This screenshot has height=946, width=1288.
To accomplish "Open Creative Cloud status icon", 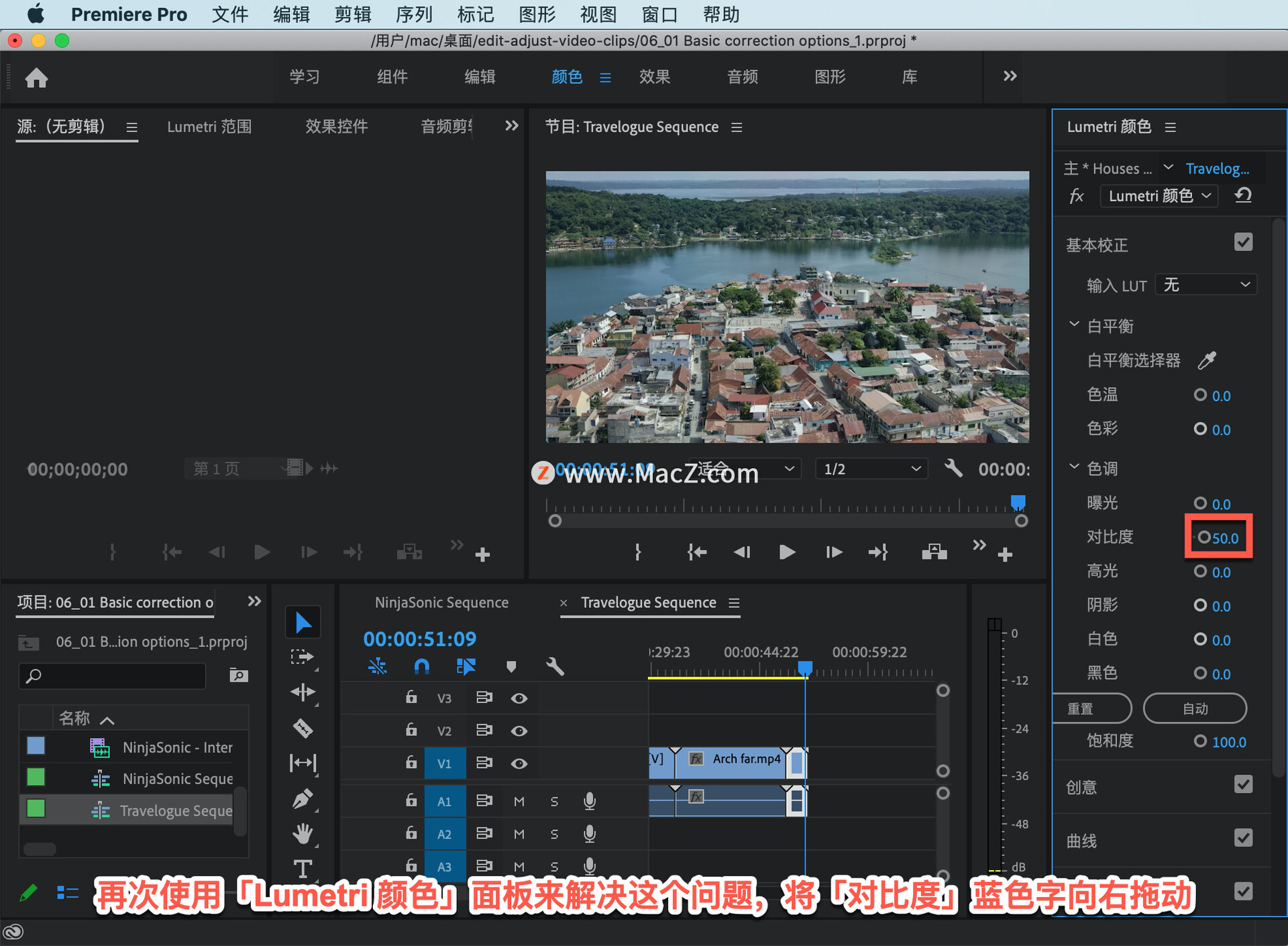I will 13,931.
